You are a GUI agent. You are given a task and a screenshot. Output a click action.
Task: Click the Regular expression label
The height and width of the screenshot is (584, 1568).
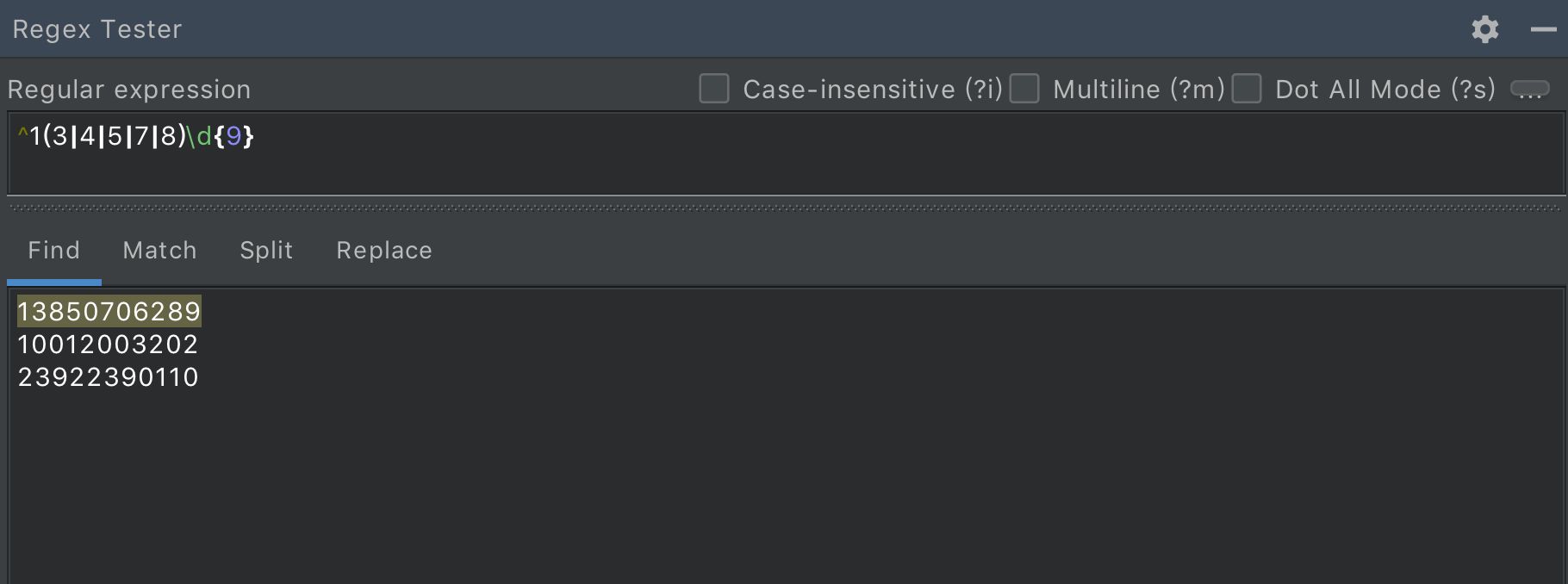click(x=129, y=90)
